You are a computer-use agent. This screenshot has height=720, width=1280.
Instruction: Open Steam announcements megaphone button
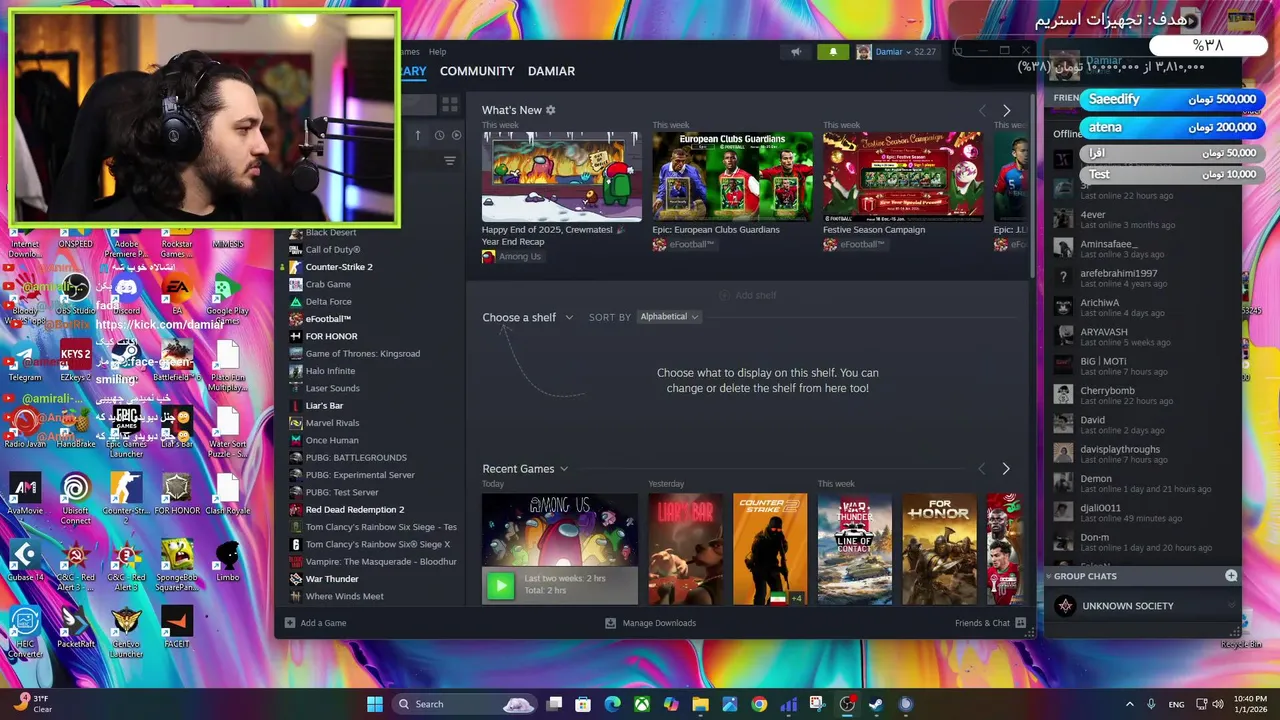pos(796,52)
